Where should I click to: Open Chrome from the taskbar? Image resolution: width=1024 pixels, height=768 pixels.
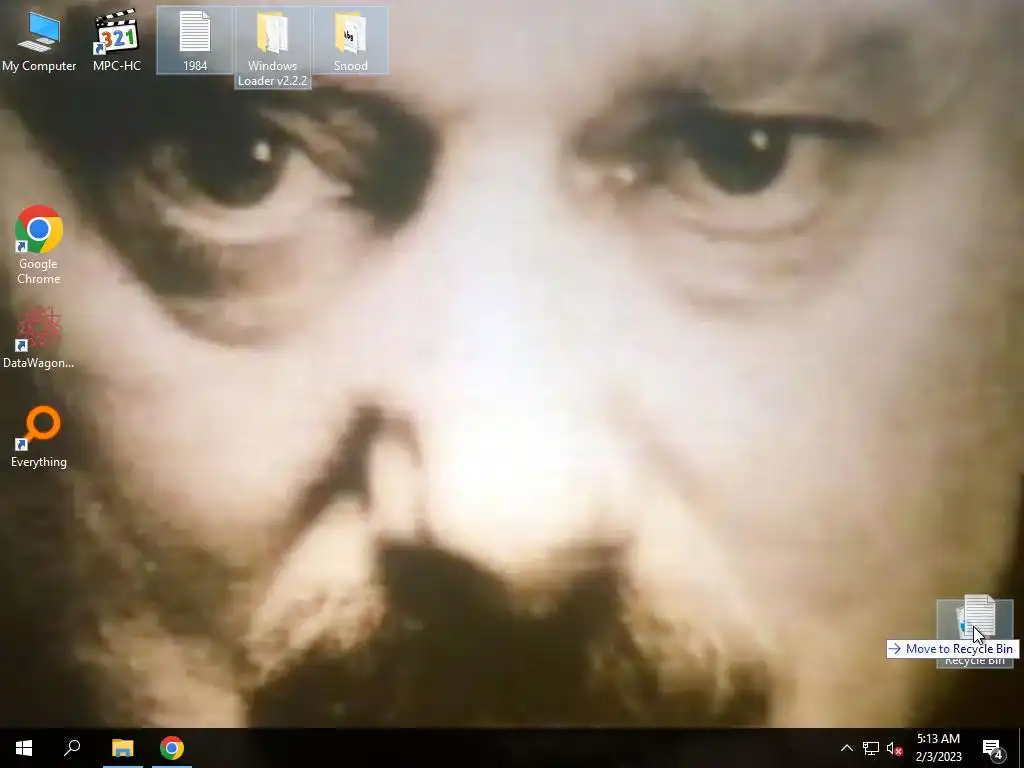(172, 748)
